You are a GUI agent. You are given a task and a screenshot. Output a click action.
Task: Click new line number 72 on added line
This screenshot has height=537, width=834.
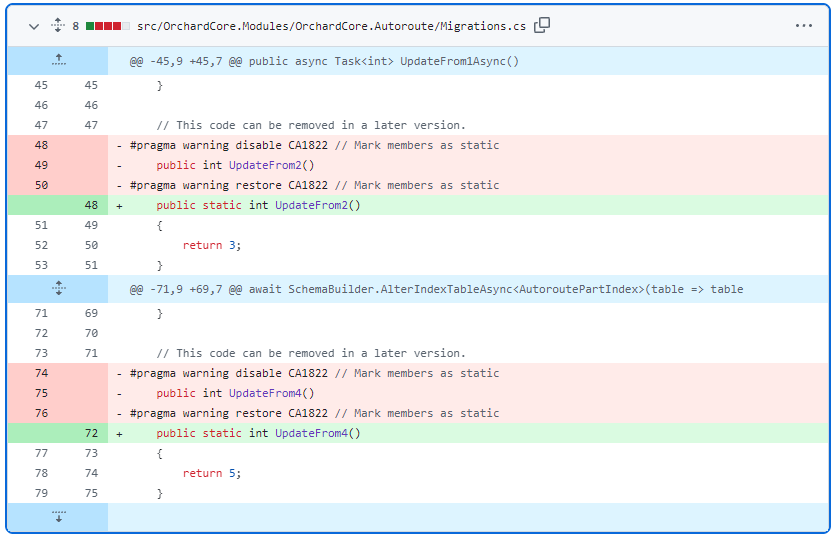click(x=91, y=433)
